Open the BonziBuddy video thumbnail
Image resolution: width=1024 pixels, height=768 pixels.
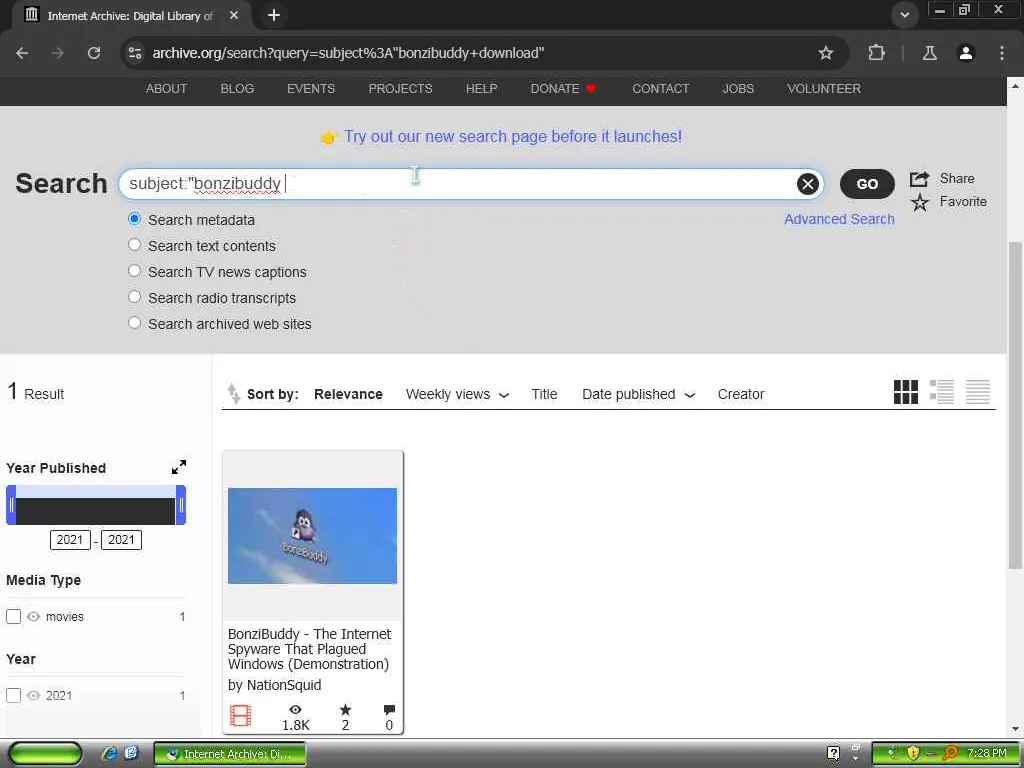(x=312, y=536)
